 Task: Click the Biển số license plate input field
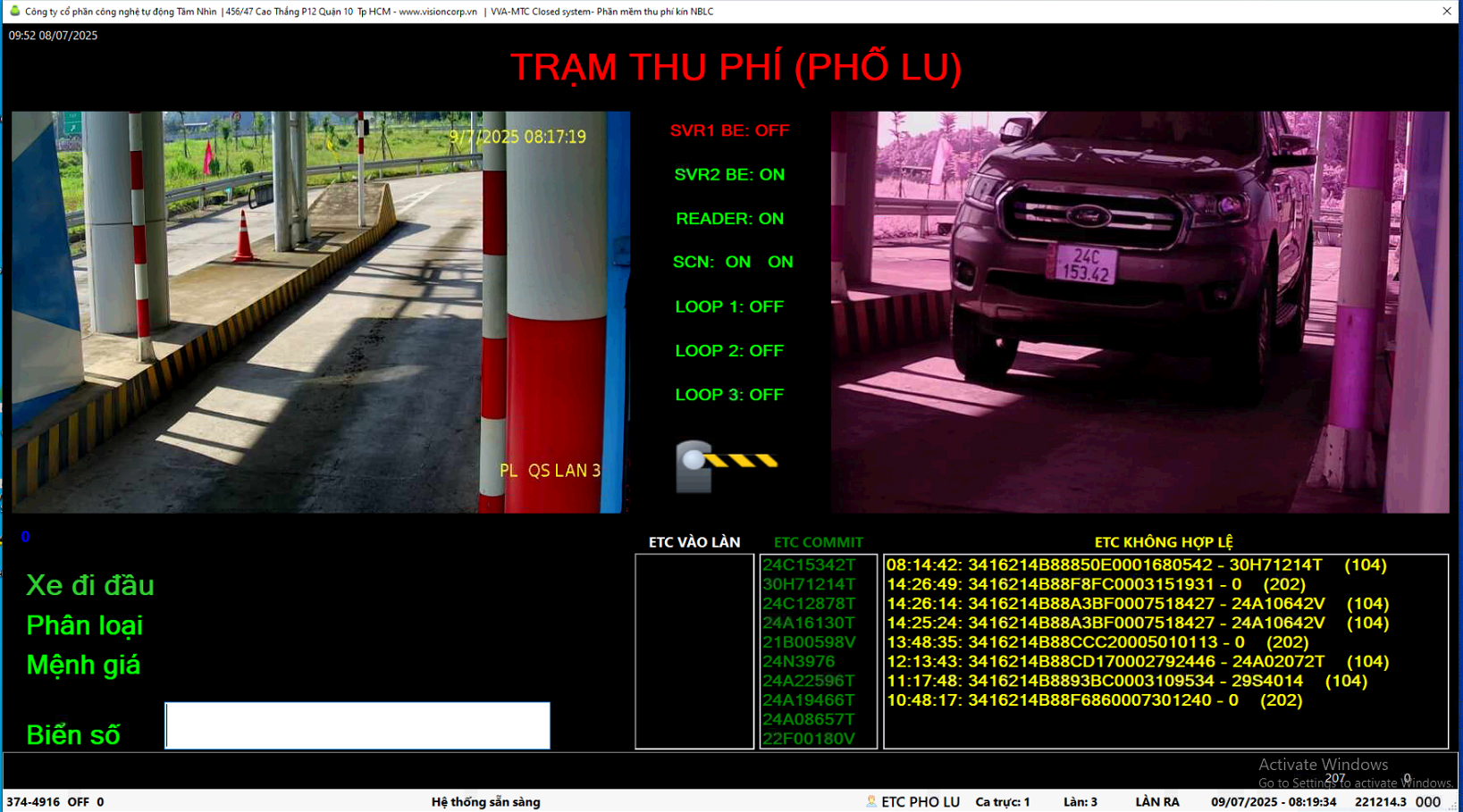click(x=357, y=725)
